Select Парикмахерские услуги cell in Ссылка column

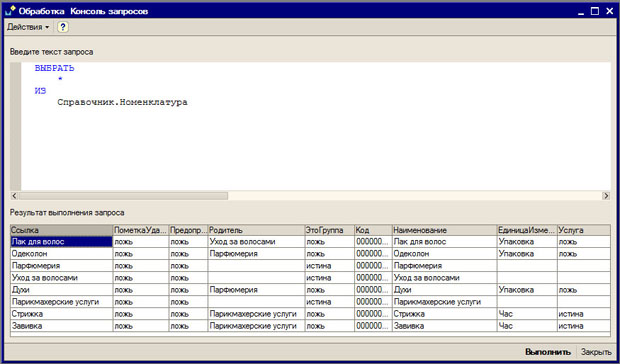[x=62, y=302]
